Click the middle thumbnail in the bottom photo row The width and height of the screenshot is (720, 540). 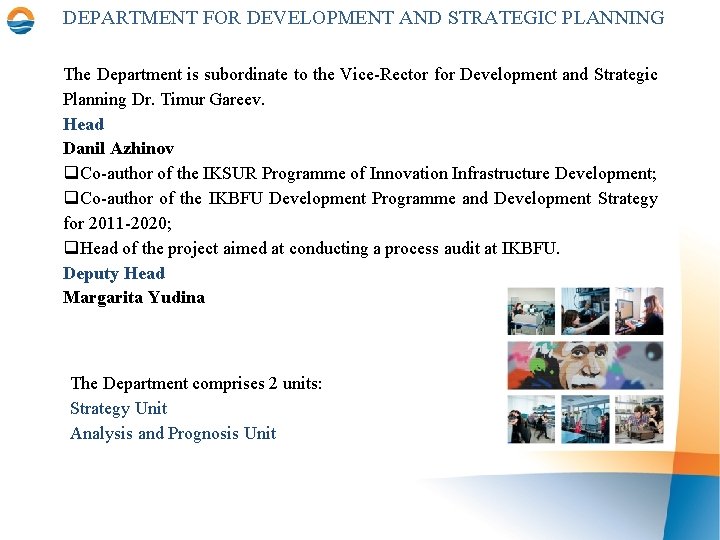[x=585, y=419]
